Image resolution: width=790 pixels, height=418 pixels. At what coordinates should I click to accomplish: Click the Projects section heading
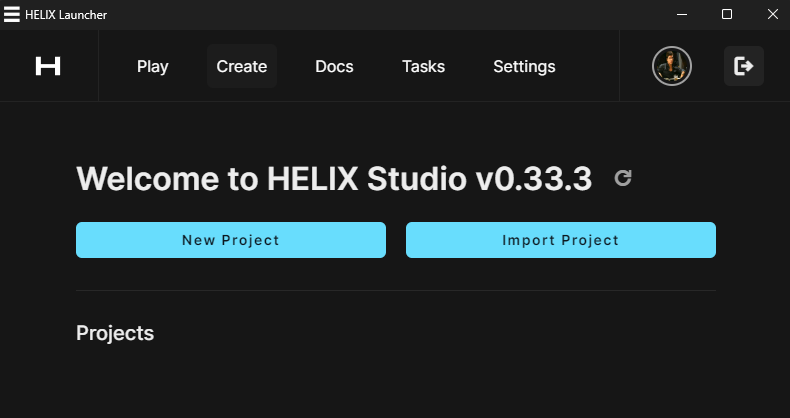115,333
